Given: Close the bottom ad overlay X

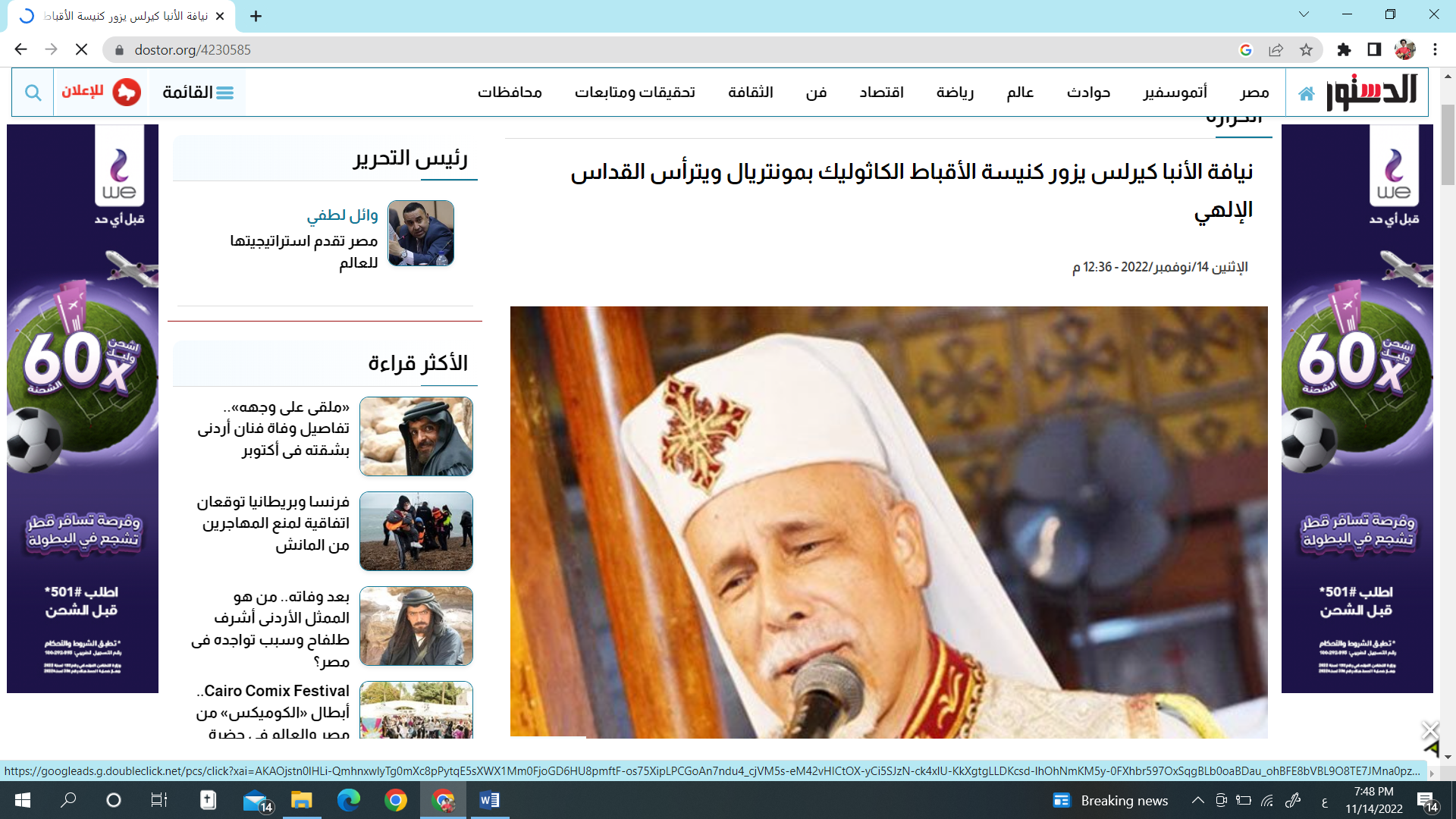Looking at the screenshot, I should 1430,730.
